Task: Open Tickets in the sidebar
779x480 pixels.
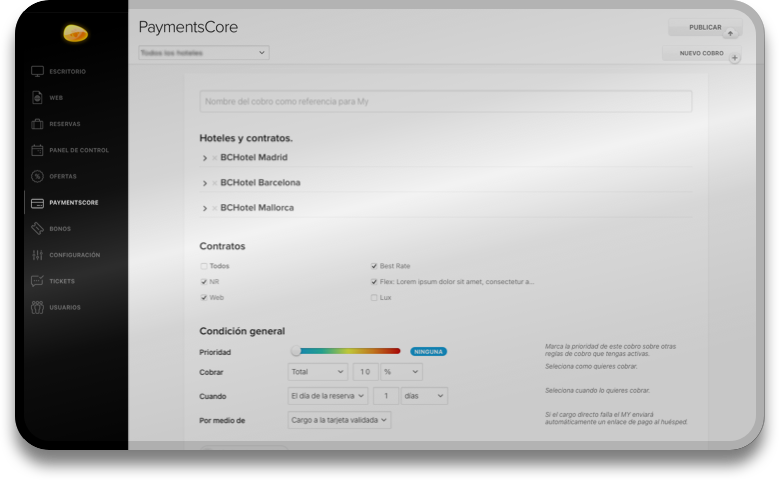Action: click(62, 281)
